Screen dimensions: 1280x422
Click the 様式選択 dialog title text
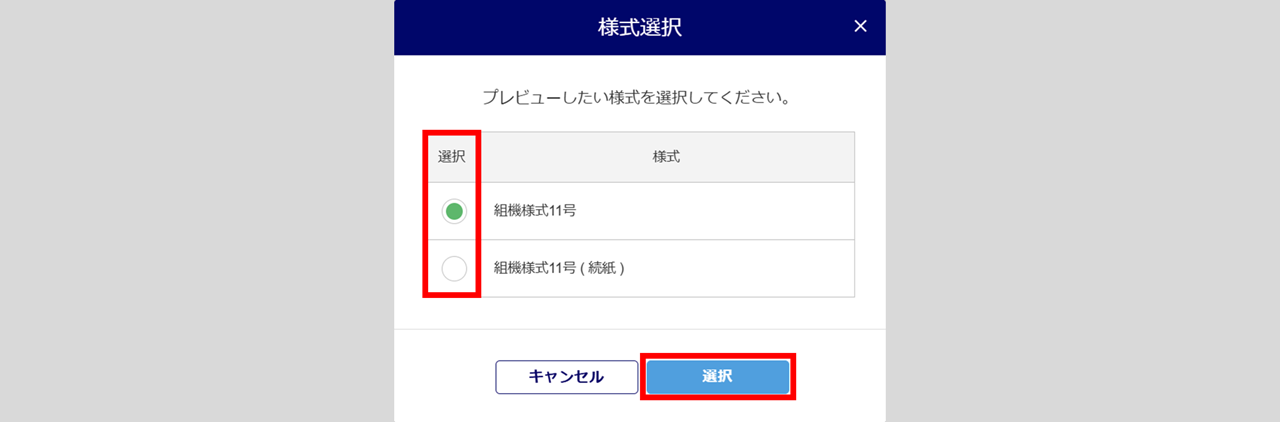[639, 27]
